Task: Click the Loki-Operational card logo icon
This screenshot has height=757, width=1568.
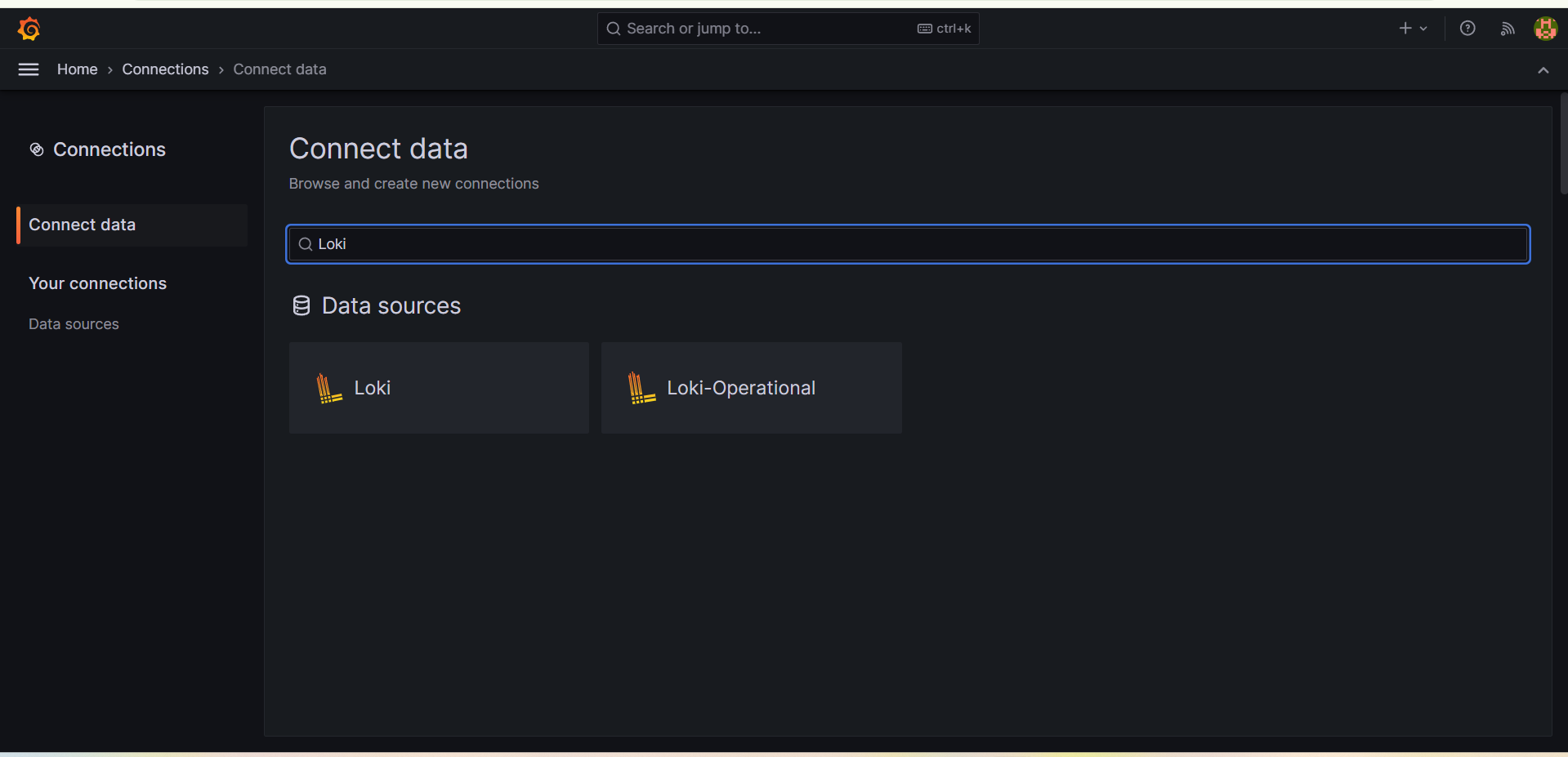Action: pyautogui.click(x=641, y=388)
